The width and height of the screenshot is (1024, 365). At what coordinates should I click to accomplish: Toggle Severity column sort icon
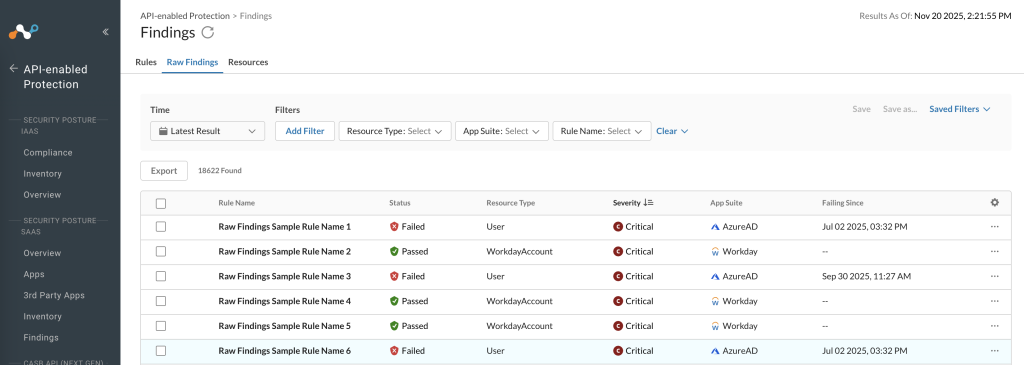648,203
